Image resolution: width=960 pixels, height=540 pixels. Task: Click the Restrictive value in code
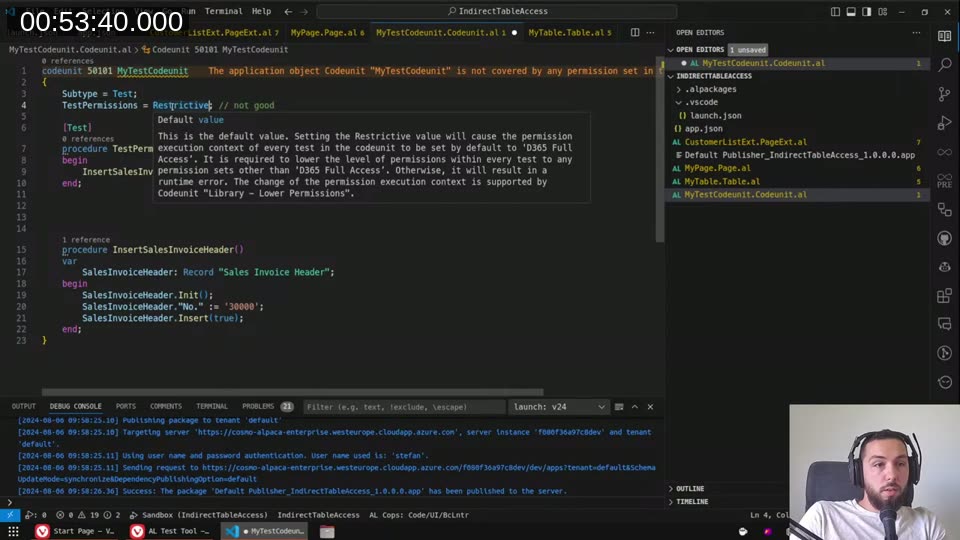182,105
